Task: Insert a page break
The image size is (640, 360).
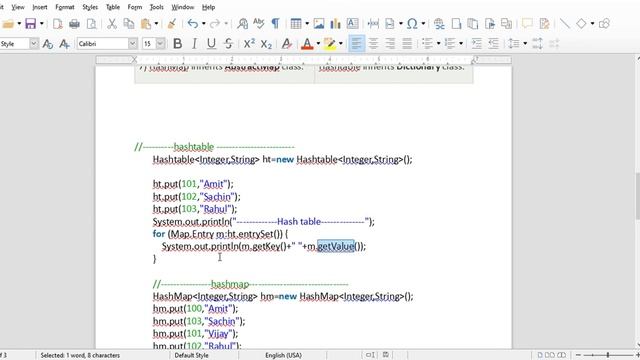Action: [x=373, y=24]
